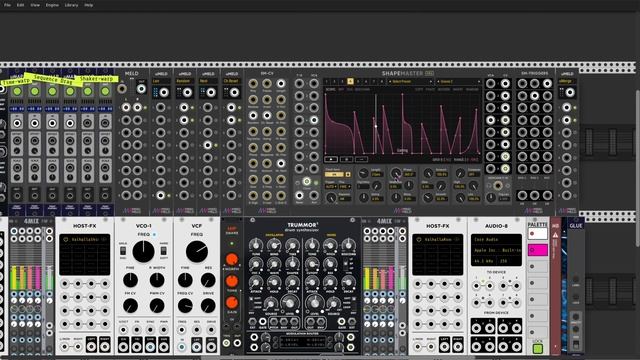640x360 pixels.
Task: Click Trummor noise LEVEL large knob
Action: 315,303
